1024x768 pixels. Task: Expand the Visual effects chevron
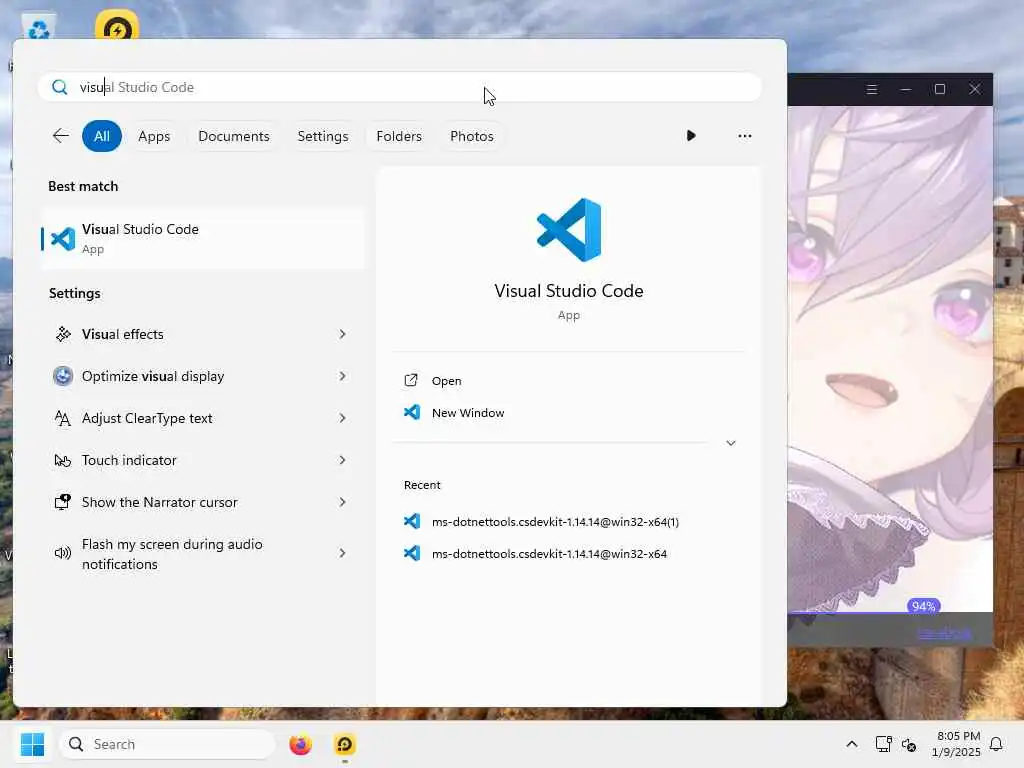coord(342,334)
